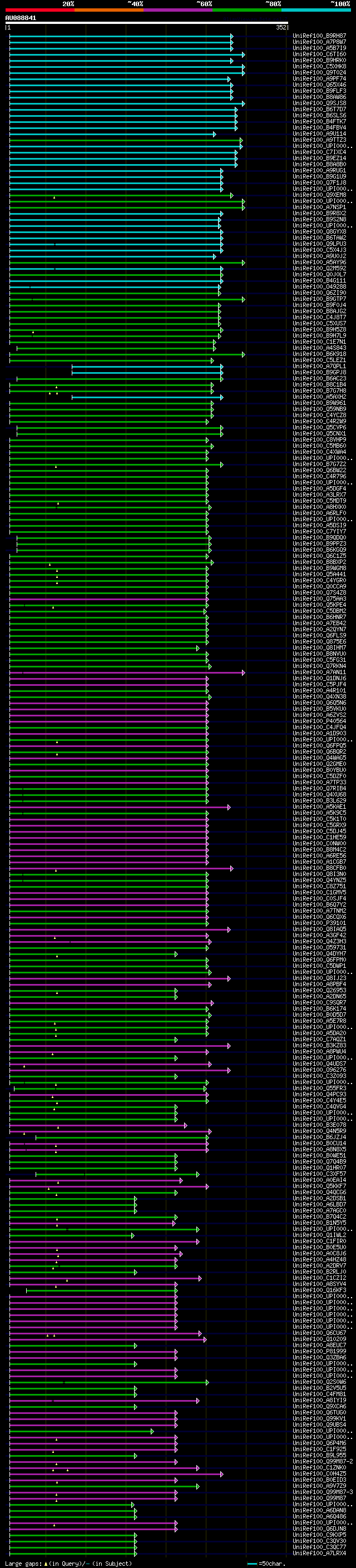Image resolution: width=356 pixels, height=1568 pixels.
Task: Select the purple ~60% identity color bar
Action: coord(179,10)
